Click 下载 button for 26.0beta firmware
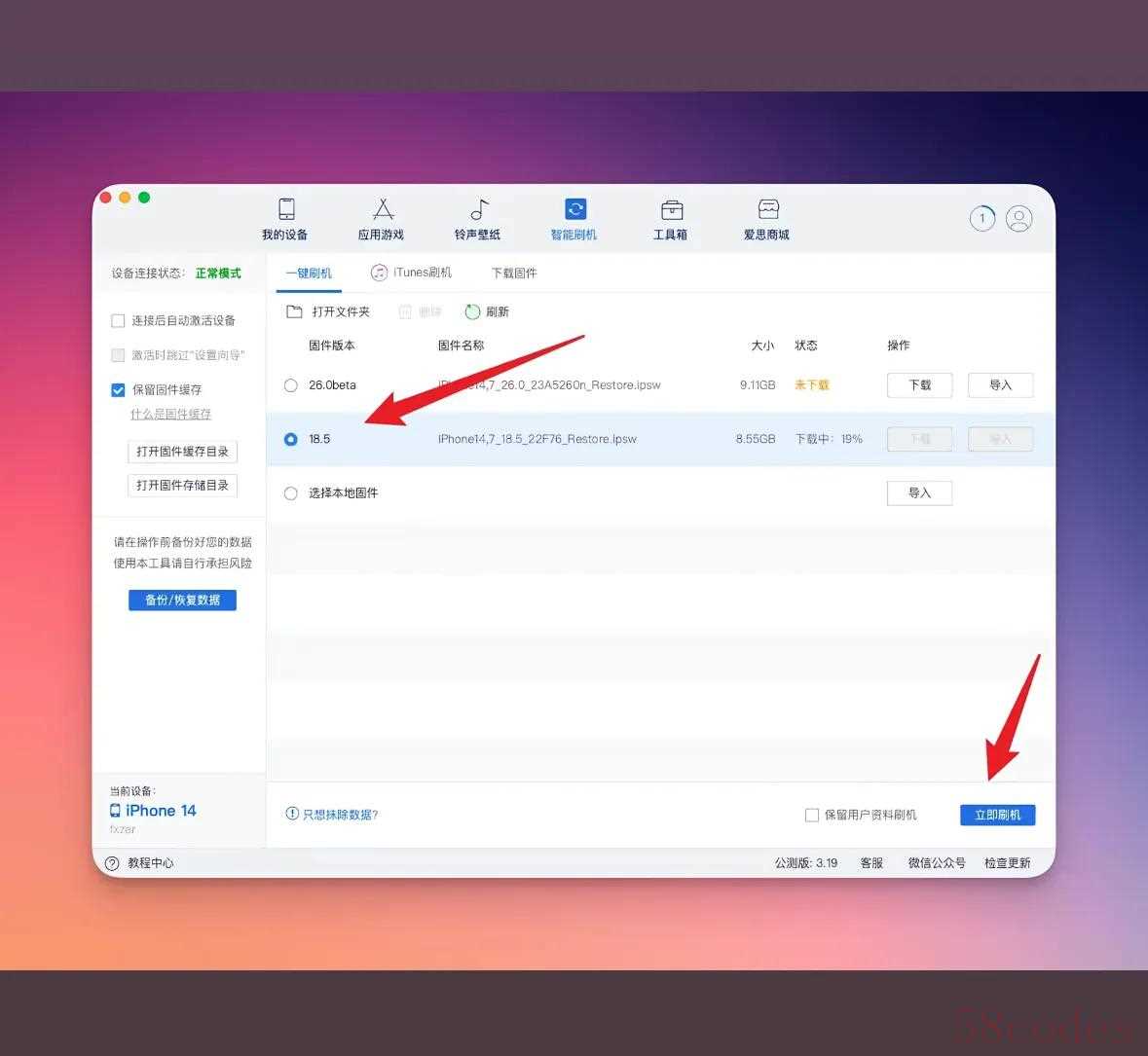1148x1056 pixels. pos(919,385)
